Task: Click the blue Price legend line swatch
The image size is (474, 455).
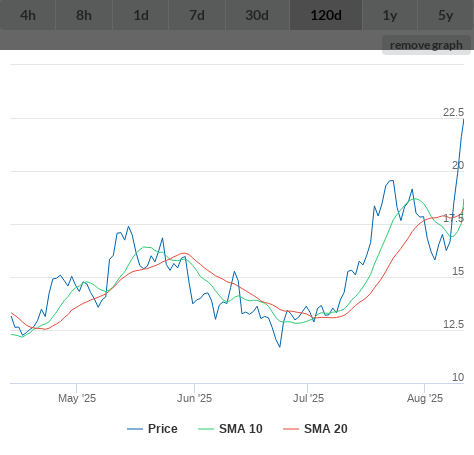Action: tap(135, 429)
